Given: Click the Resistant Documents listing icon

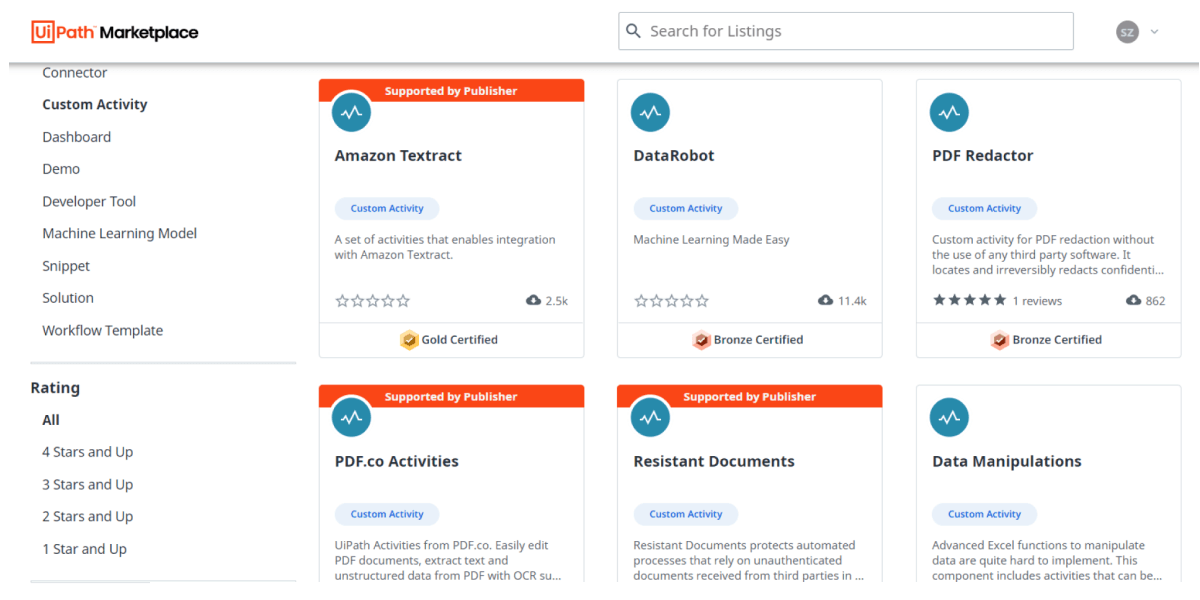Looking at the screenshot, I should pos(650,418).
